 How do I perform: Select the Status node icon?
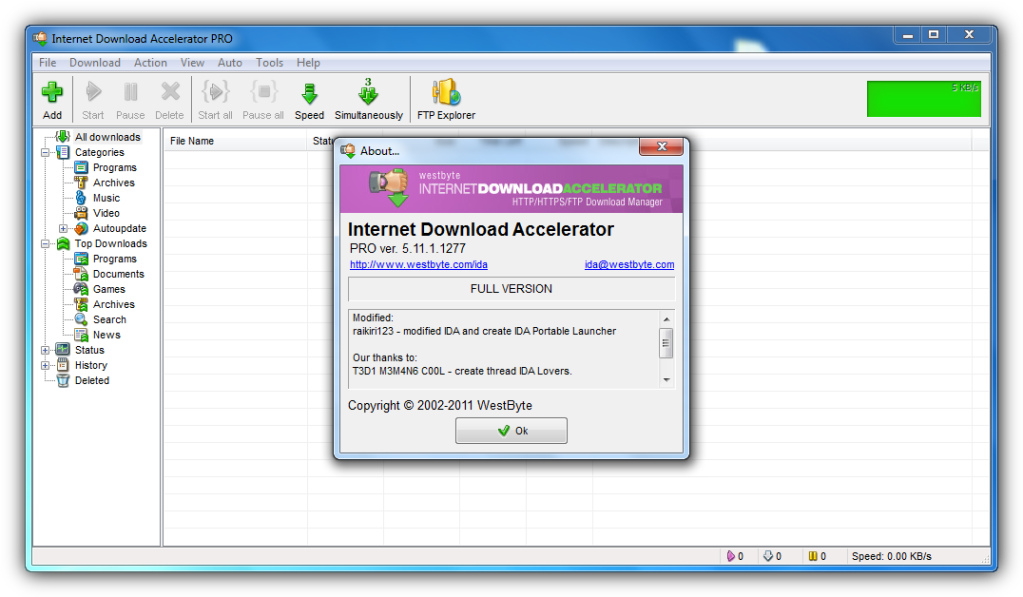pyautogui.click(x=63, y=350)
